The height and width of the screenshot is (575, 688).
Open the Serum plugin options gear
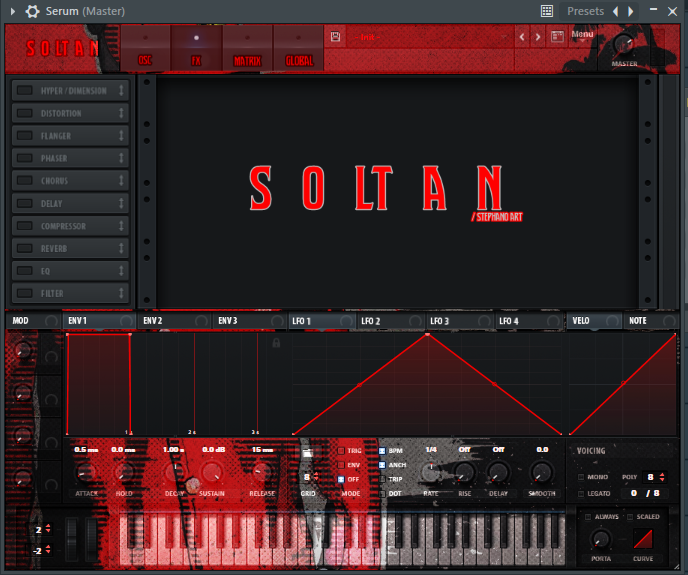pyautogui.click(x=32, y=11)
